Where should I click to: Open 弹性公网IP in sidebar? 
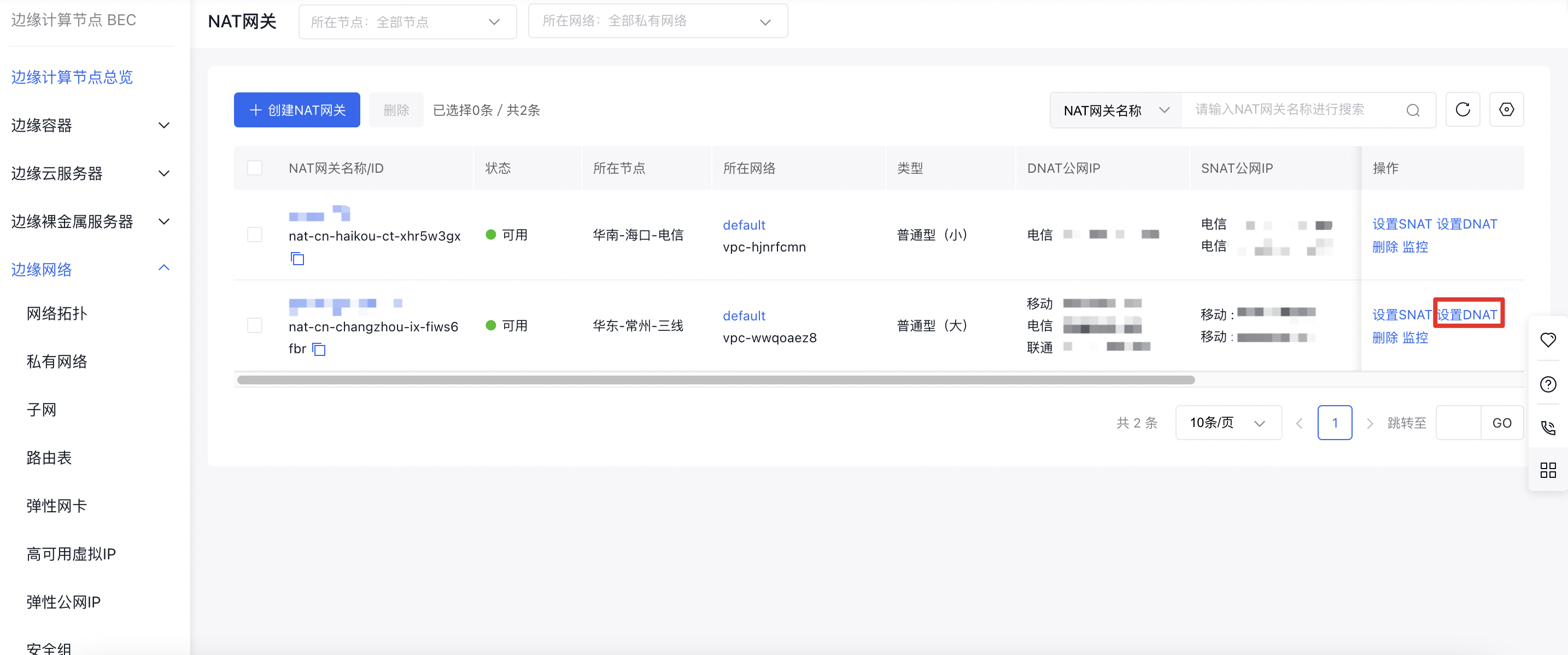[63, 602]
